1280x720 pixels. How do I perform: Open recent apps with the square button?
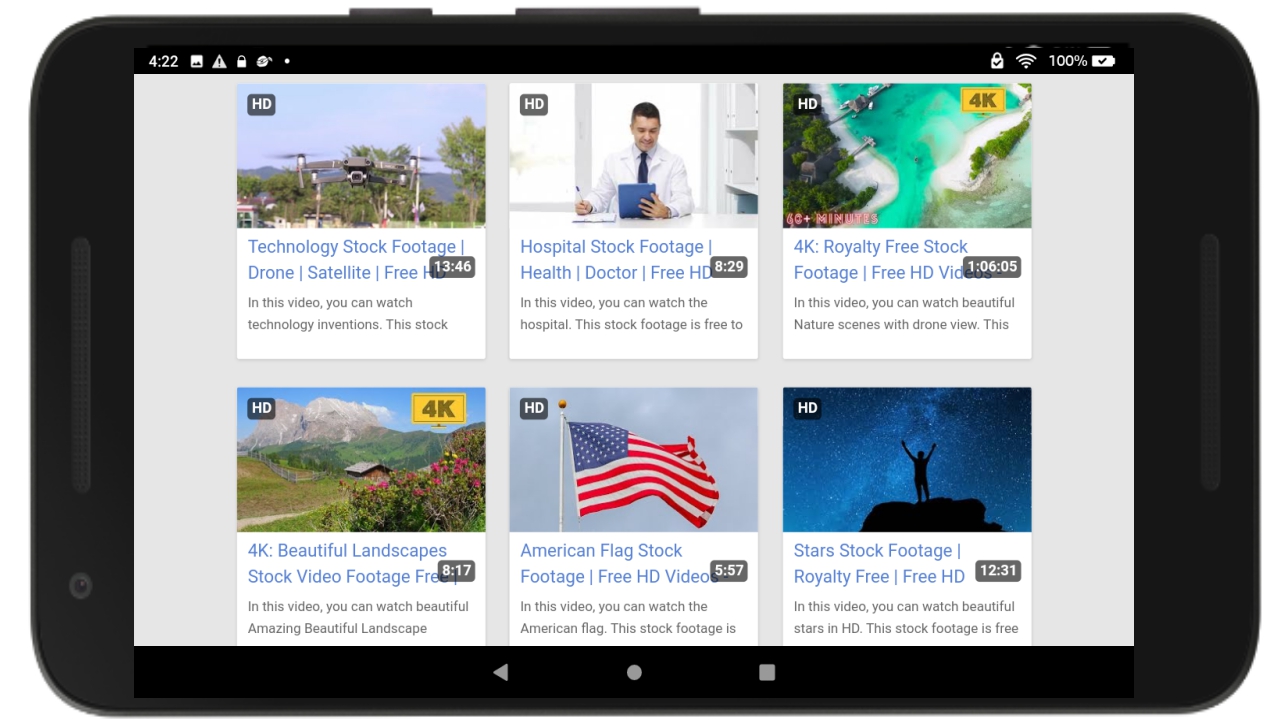pos(766,673)
